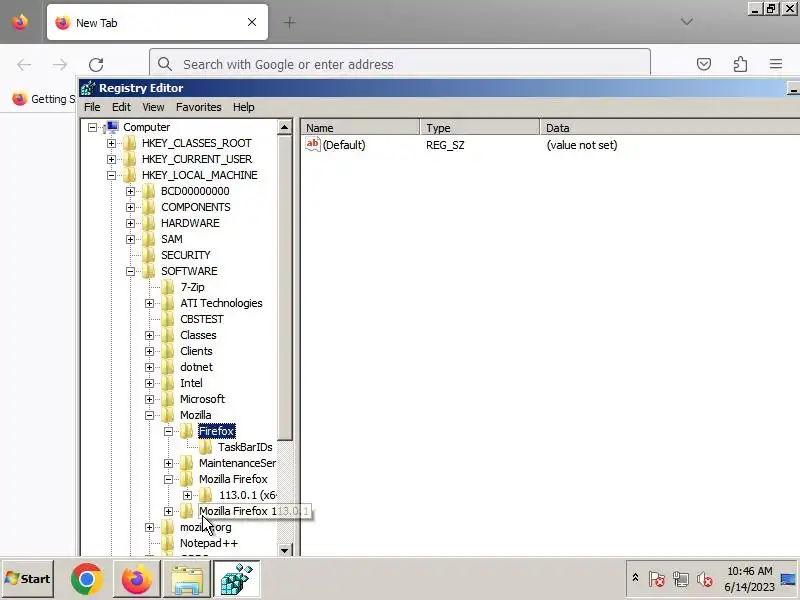800x600 pixels.
Task: Select the dotnet key
Action: pyautogui.click(x=196, y=367)
